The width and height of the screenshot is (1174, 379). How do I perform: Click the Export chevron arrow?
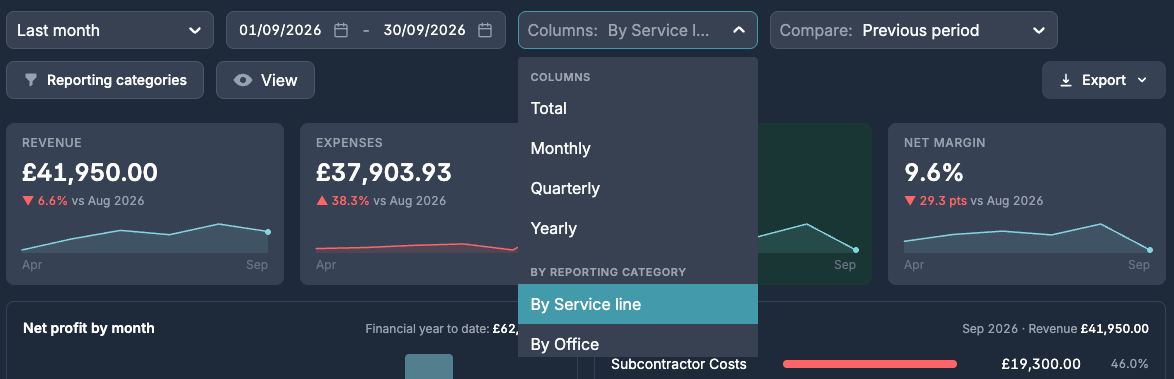(1142, 80)
